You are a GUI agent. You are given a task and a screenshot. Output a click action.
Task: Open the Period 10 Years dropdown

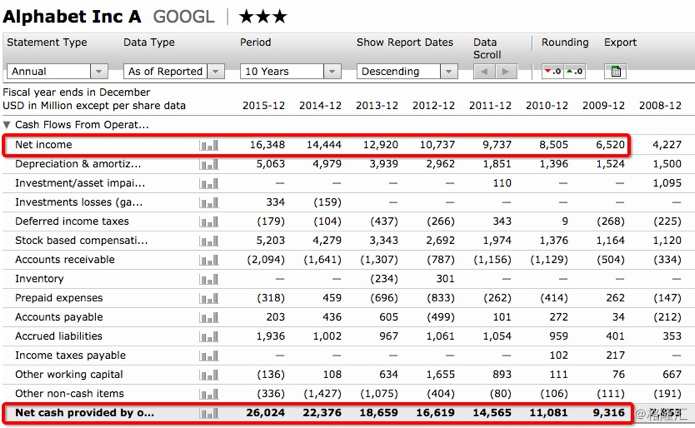tap(290, 71)
